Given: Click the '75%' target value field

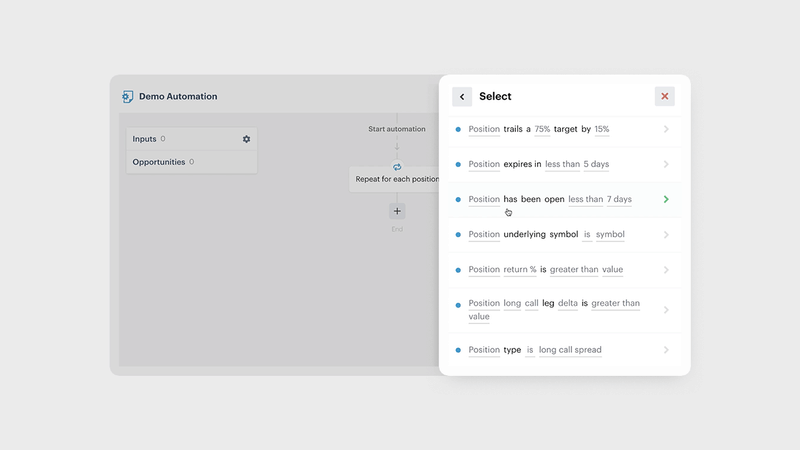Looking at the screenshot, I should click(542, 129).
